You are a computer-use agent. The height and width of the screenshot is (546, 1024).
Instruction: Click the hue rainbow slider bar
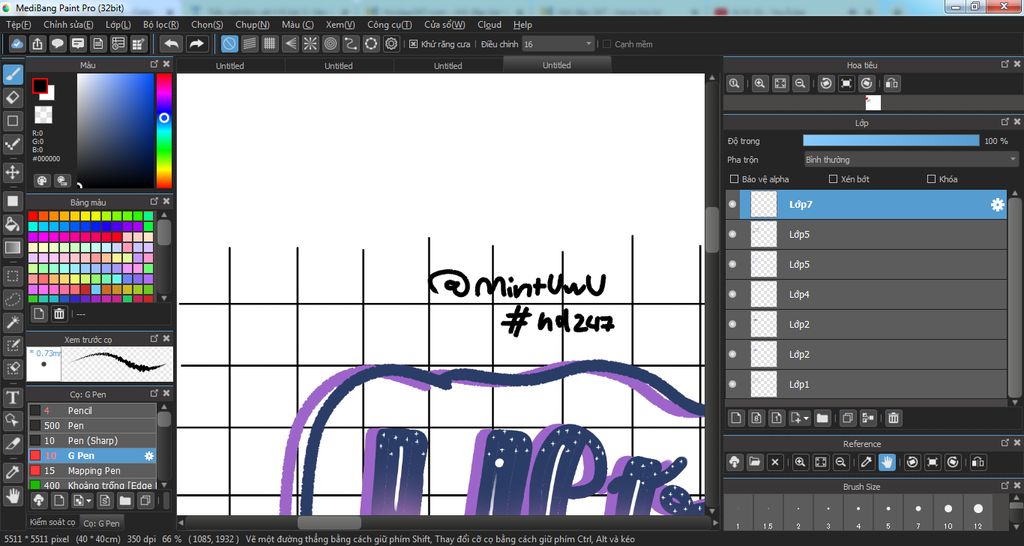point(164,131)
